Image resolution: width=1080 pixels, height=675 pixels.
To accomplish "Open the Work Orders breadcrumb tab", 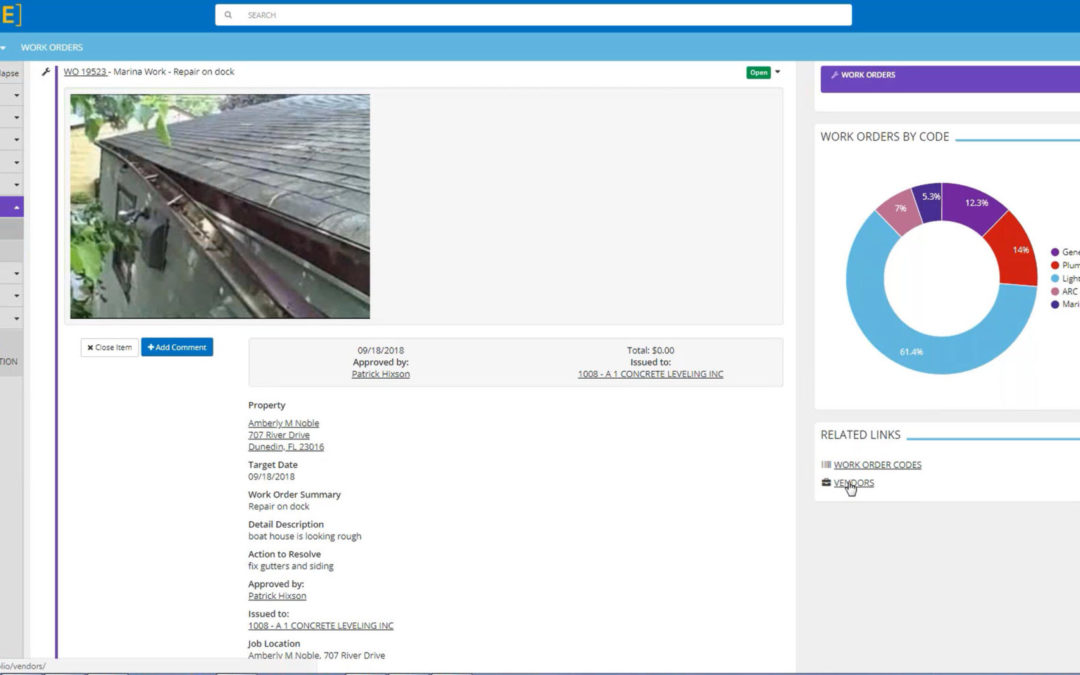I will [x=52, y=47].
